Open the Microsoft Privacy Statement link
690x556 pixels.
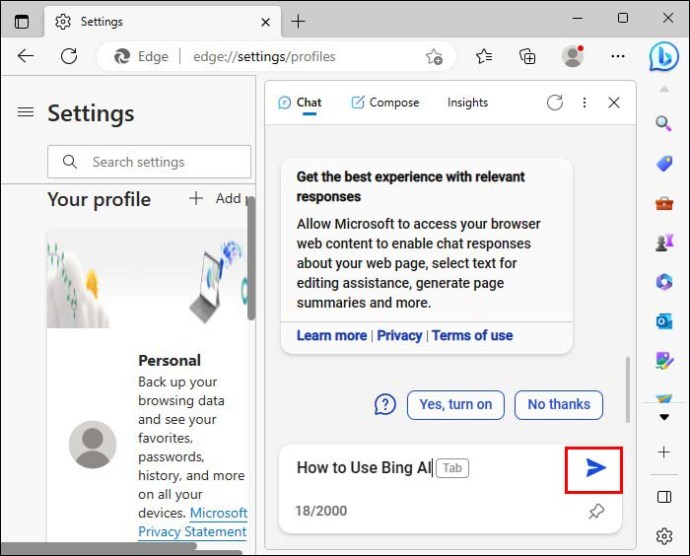[x=193, y=522]
